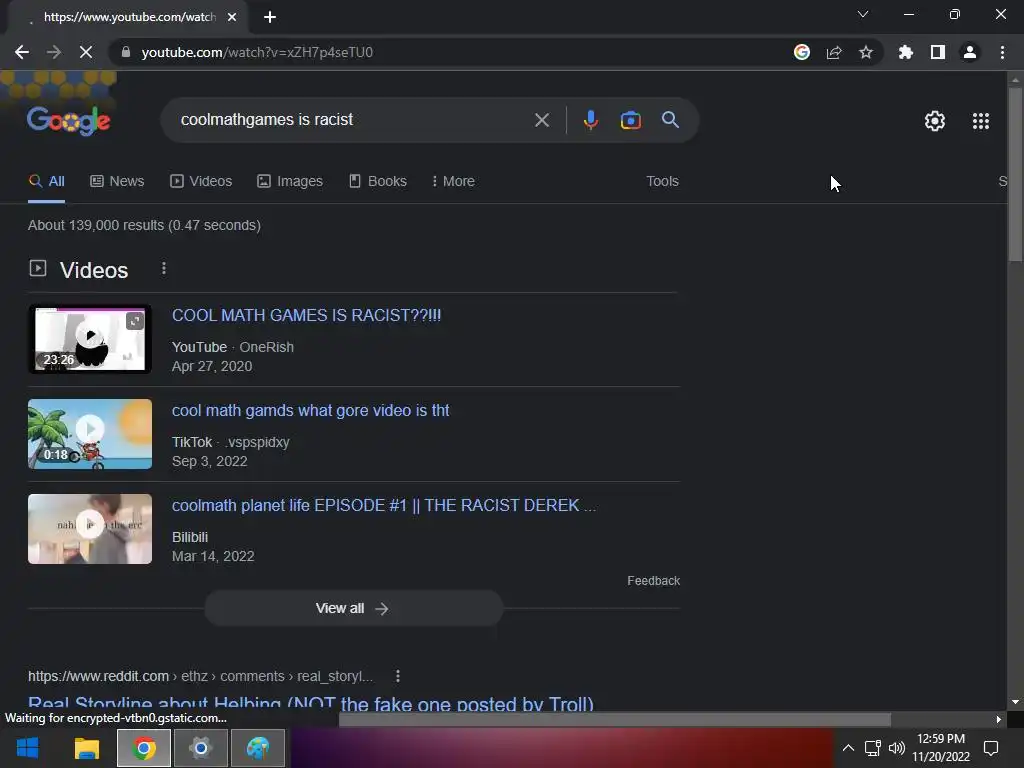Click the forward navigation arrow
Image resolution: width=1024 pixels, height=768 pixels.
54,52
